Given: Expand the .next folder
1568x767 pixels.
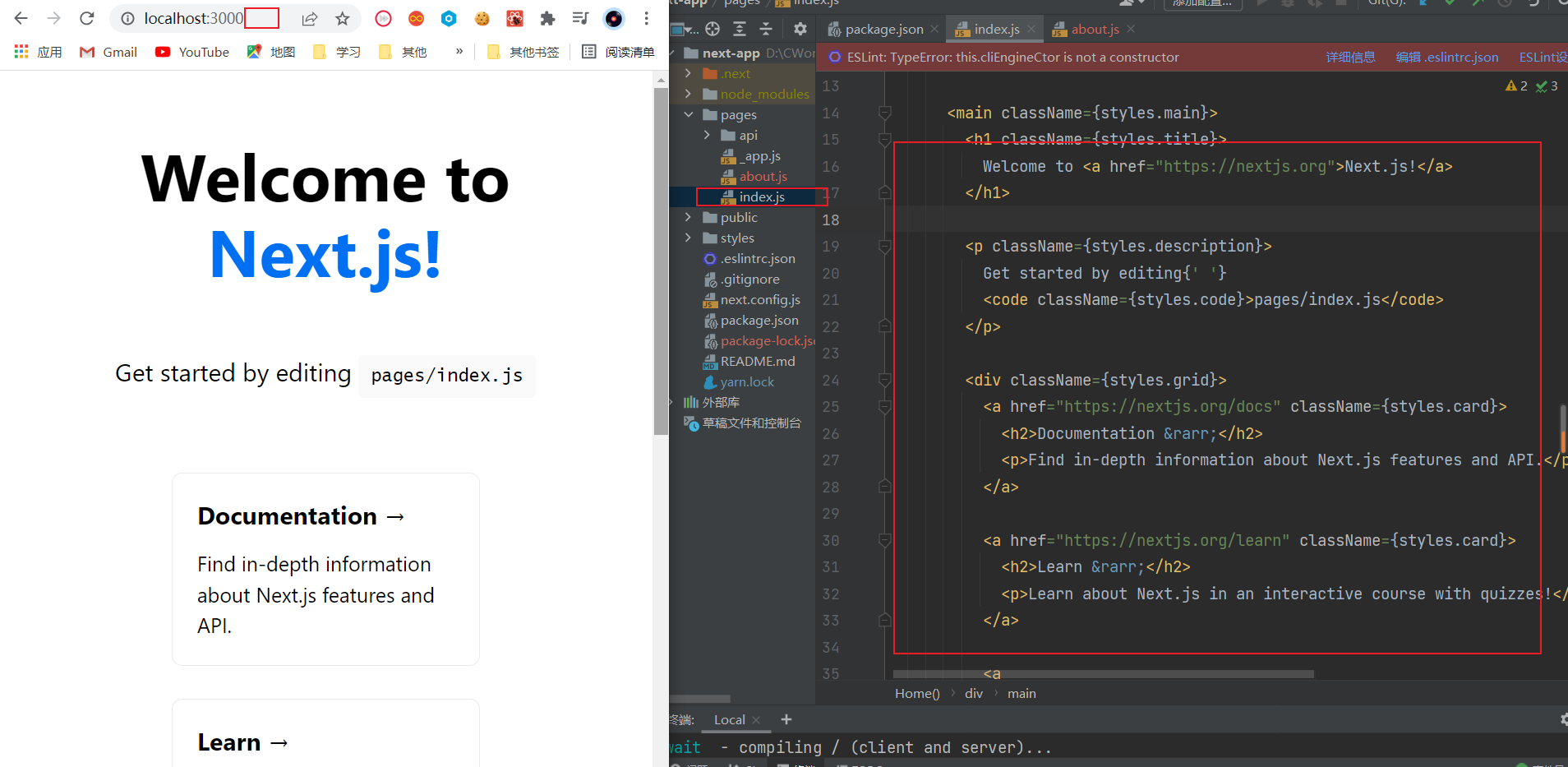Looking at the screenshot, I should (x=689, y=73).
